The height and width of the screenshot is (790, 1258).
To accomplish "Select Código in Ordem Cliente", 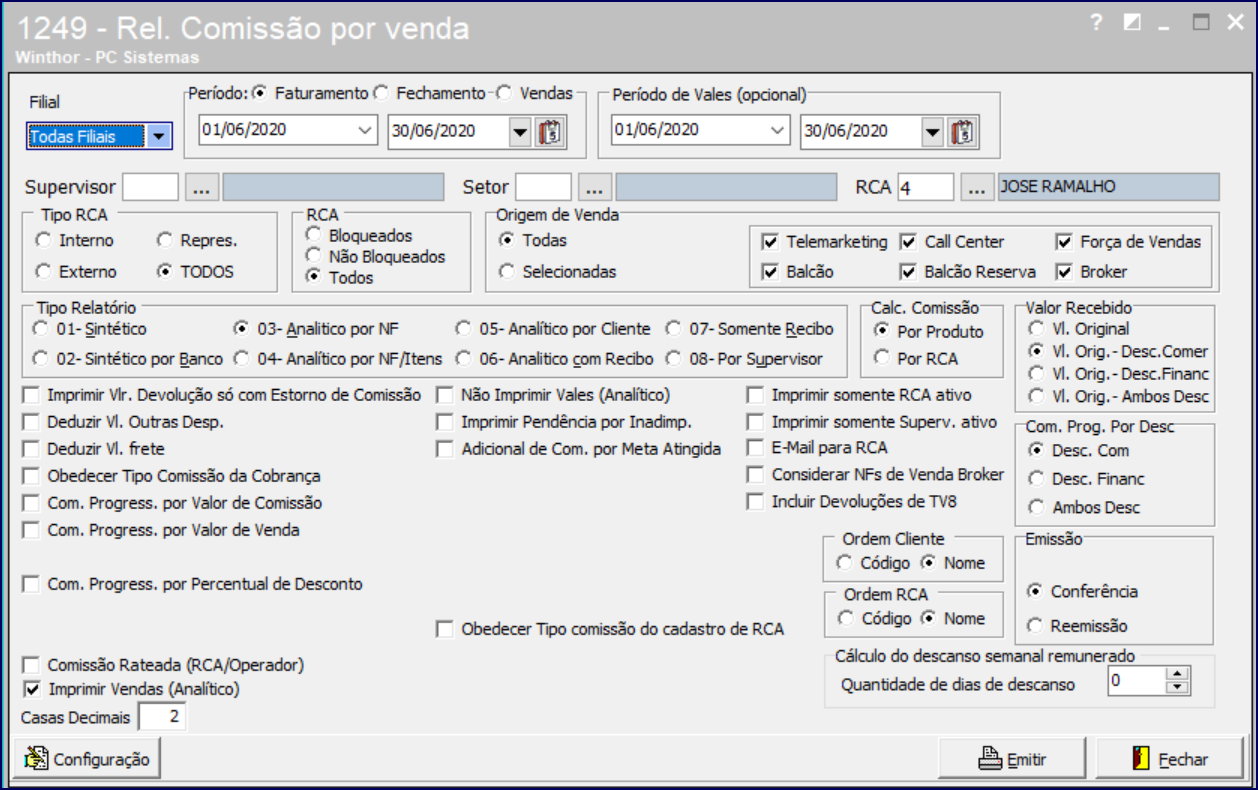I will click(x=845, y=563).
